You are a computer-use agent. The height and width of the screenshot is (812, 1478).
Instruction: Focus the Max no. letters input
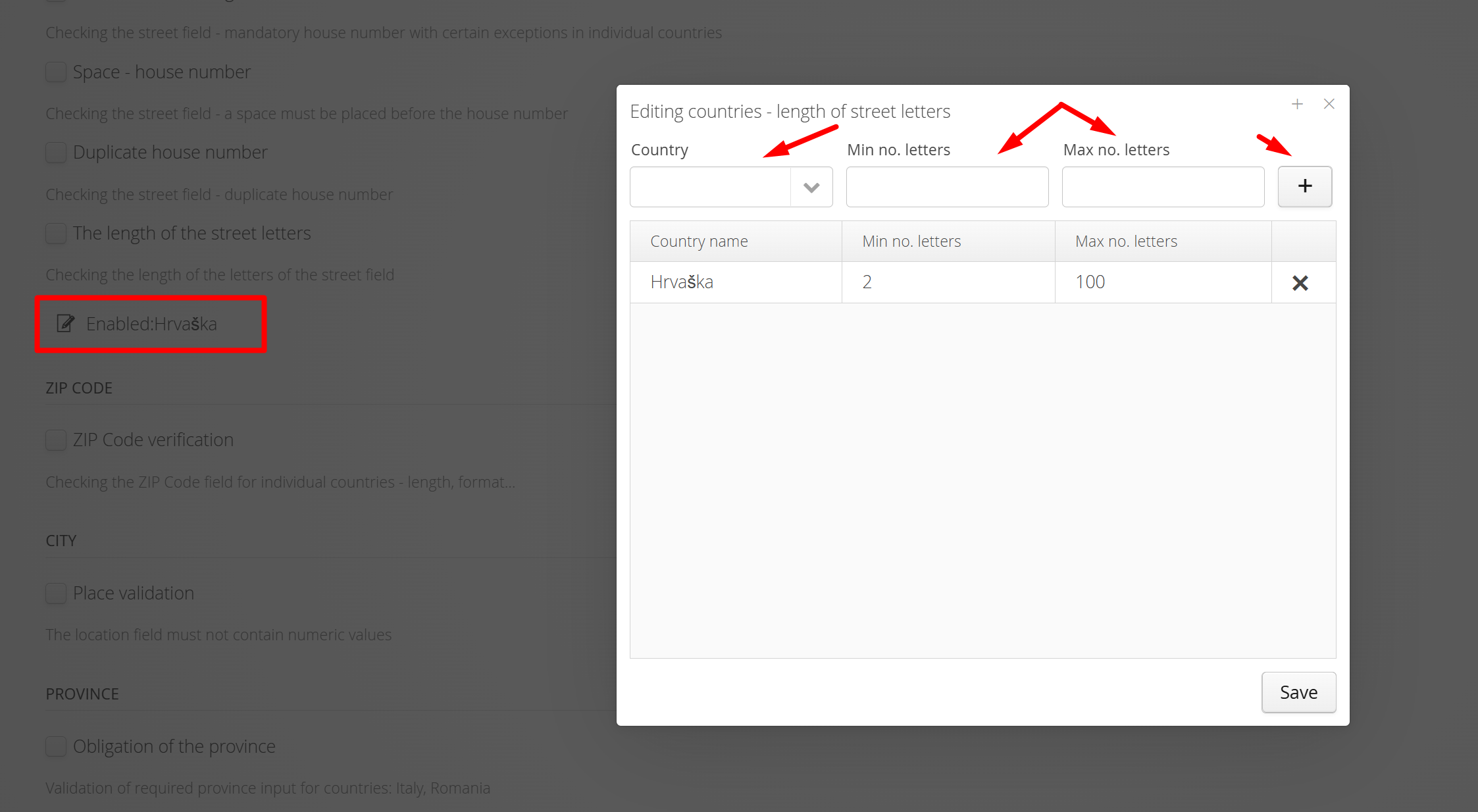pyautogui.click(x=1162, y=188)
